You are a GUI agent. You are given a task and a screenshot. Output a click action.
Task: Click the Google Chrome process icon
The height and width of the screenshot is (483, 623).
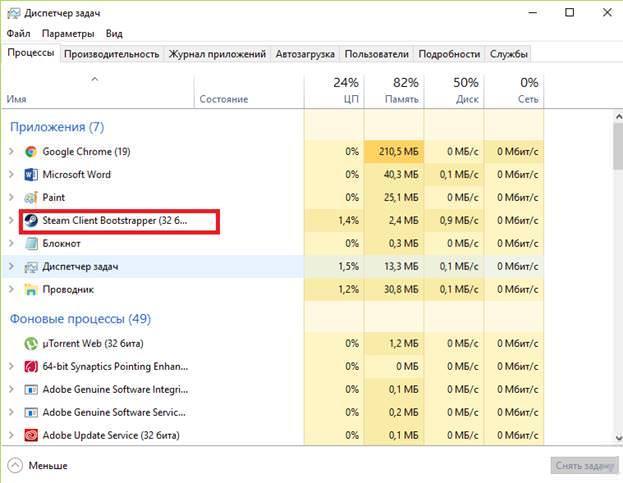pyautogui.click(x=31, y=152)
